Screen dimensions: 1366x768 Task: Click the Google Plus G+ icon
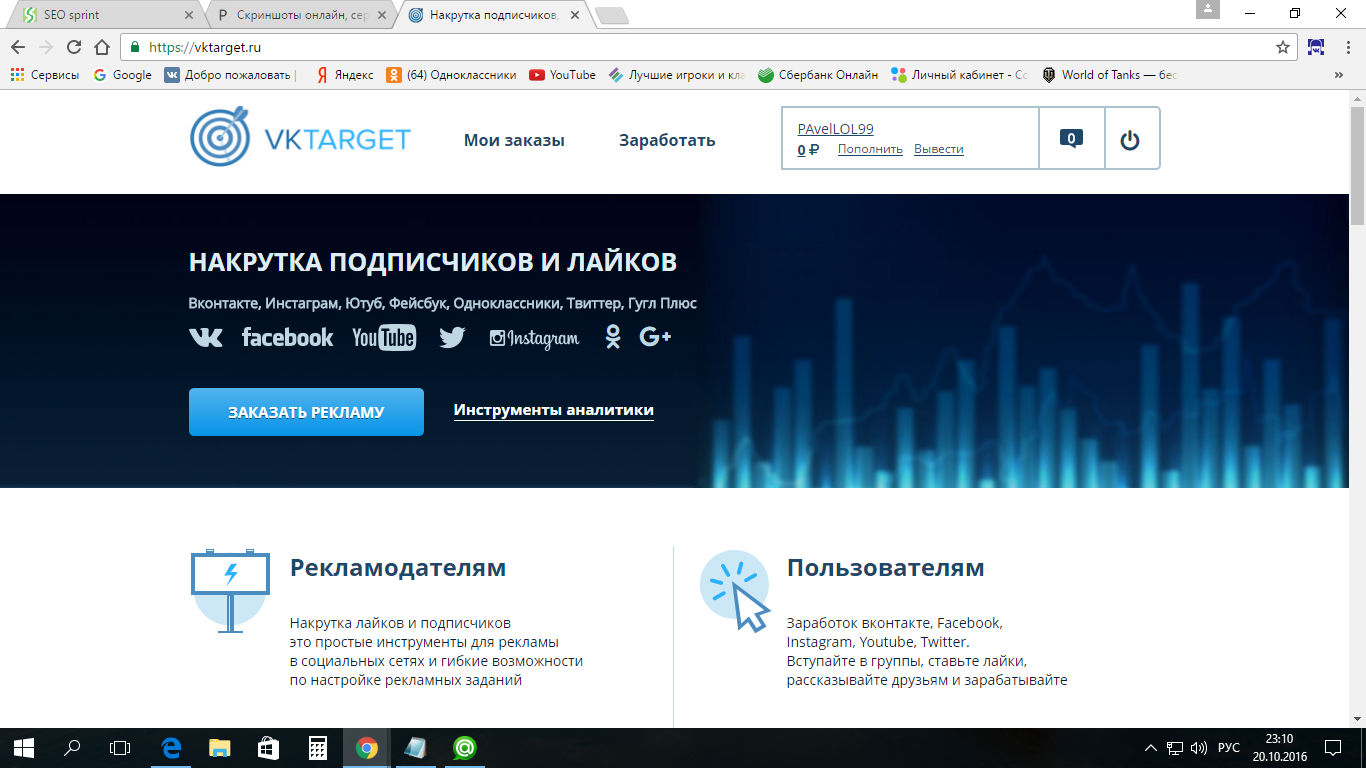pos(655,337)
